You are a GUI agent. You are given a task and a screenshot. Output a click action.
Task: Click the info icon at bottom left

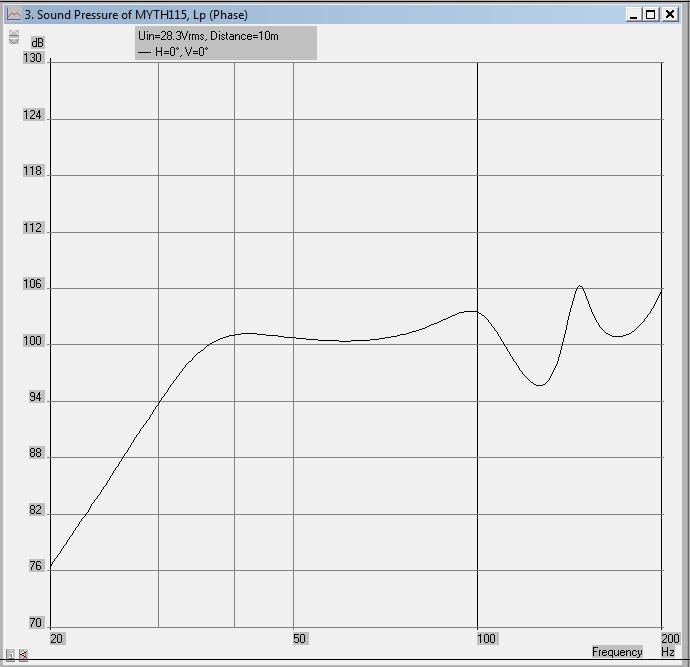[x=10, y=655]
